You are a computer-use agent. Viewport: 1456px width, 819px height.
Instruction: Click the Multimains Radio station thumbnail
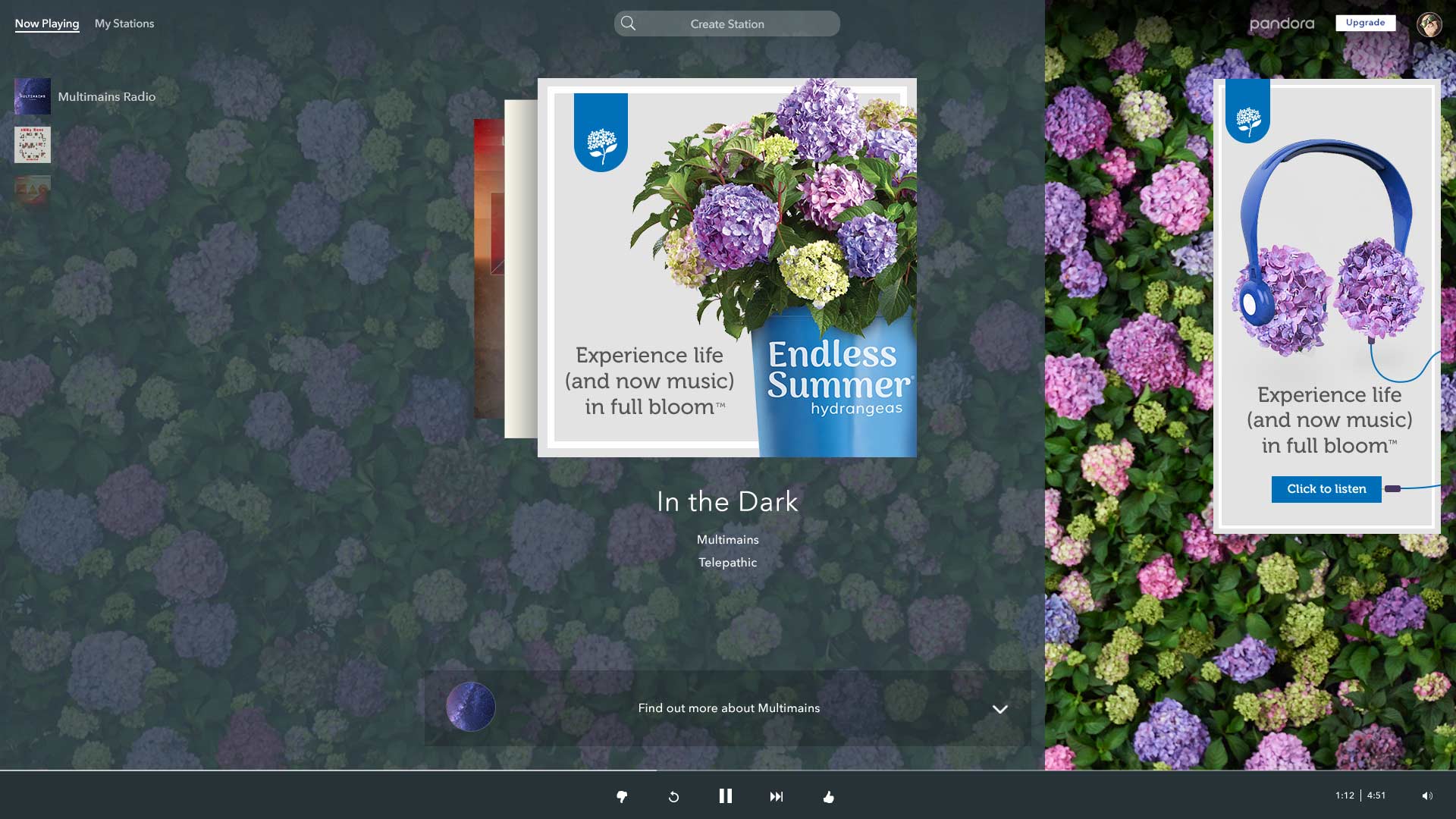[33, 96]
